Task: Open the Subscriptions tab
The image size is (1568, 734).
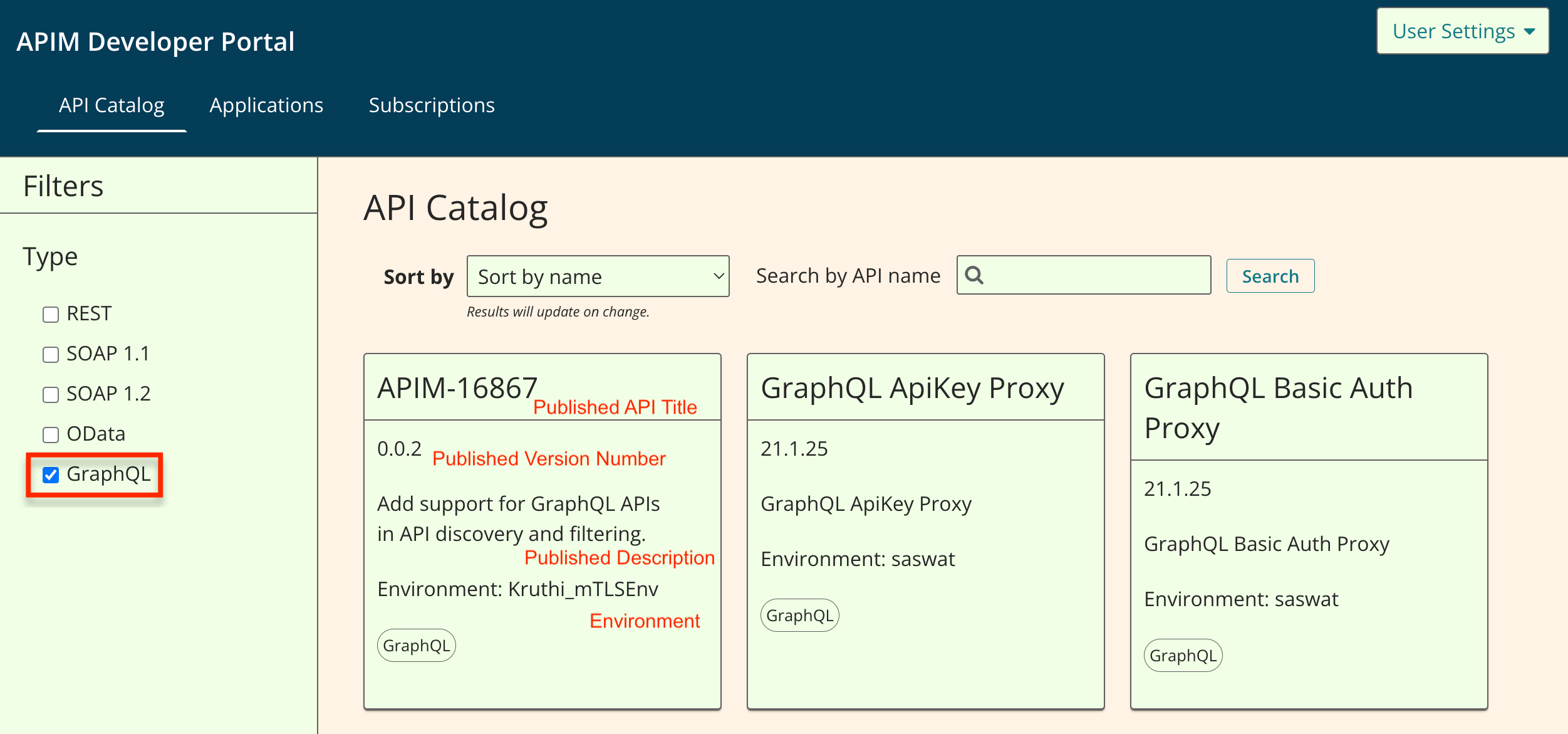Action: tap(432, 105)
